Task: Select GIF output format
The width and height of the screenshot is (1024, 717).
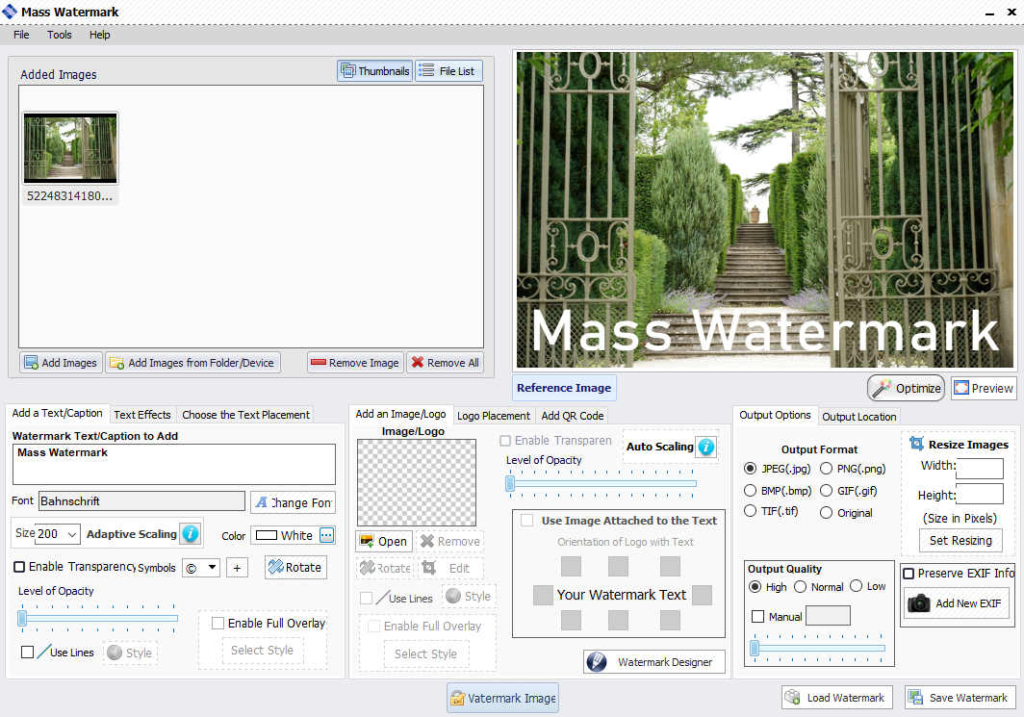Action: 826,490
